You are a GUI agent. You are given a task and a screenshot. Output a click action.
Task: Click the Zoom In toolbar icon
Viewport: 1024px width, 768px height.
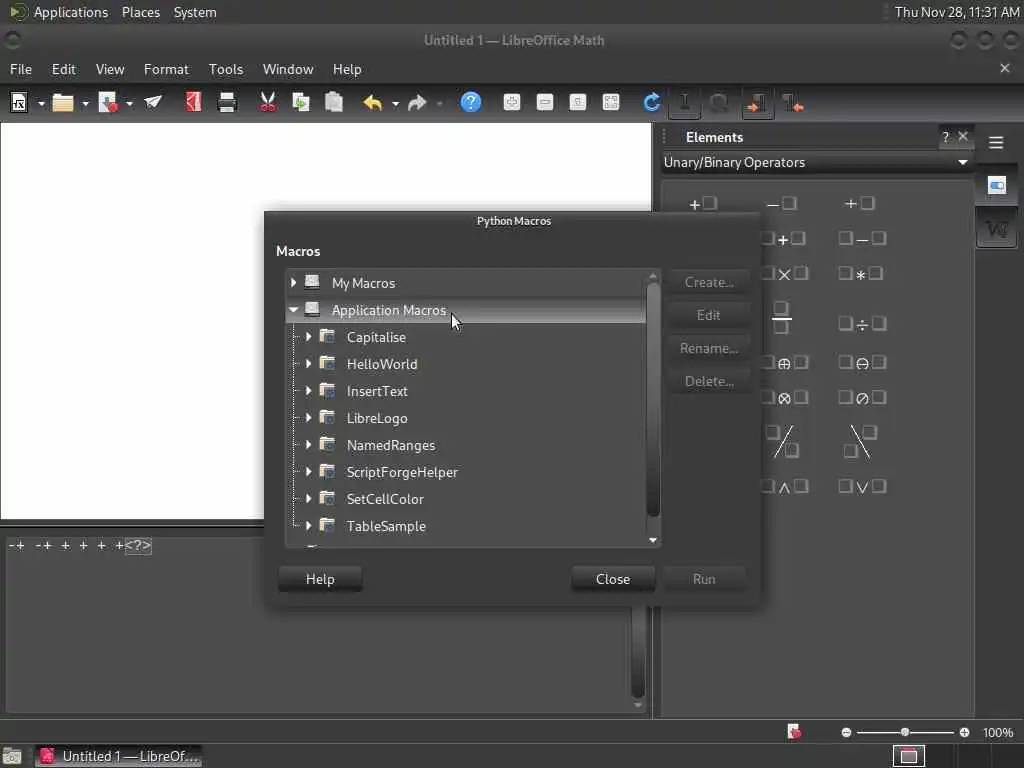(x=512, y=103)
